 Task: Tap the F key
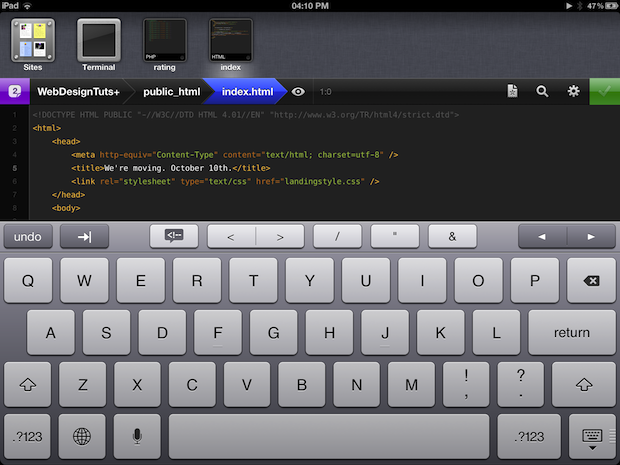tap(218, 333)
